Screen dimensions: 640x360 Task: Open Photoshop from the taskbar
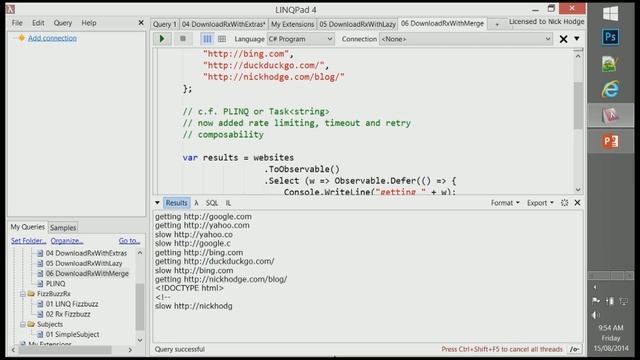pyautogui.click(x=611, y=38)
